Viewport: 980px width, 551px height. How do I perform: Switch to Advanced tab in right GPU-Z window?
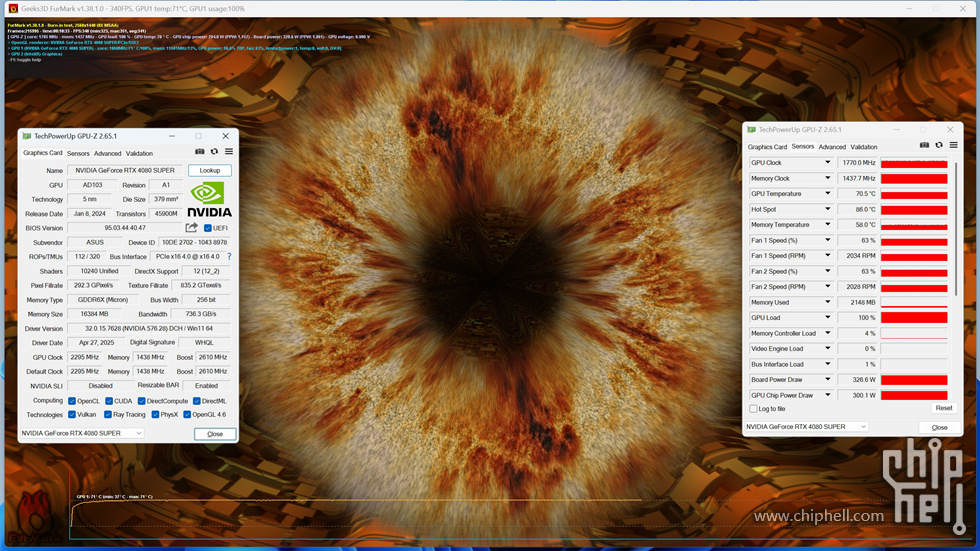point(832,147)
